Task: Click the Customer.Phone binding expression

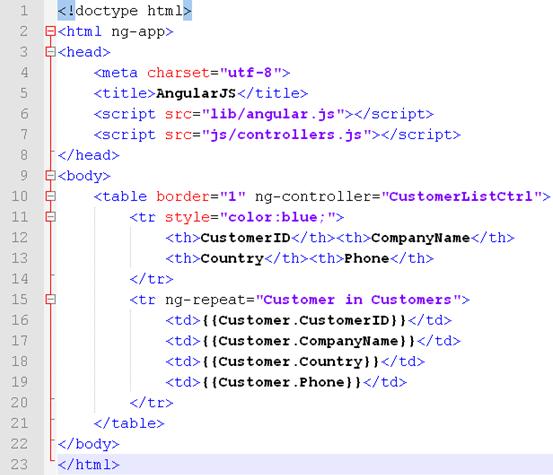Action: pyautogui.click(x=281, y=382)
